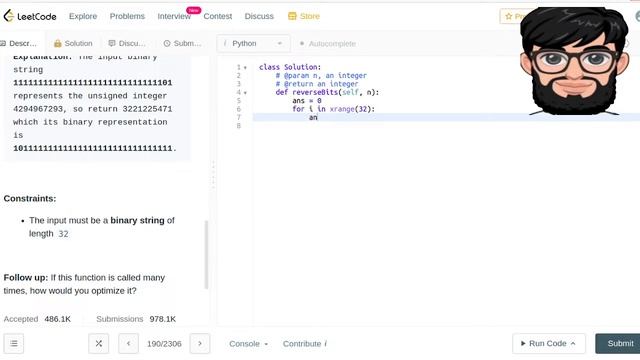The image size is (640, 360).
Task: Click the 'for i in xrange(32):' line
Action: tap(333, 109)
